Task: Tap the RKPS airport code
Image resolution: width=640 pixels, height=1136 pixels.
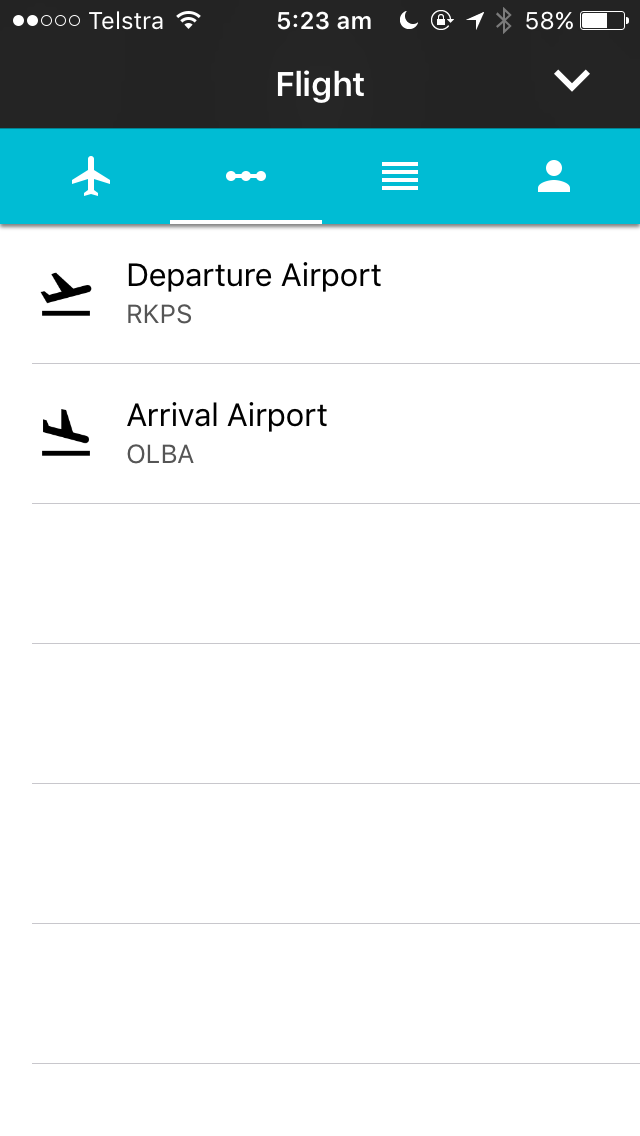Action: pos(159,315)
